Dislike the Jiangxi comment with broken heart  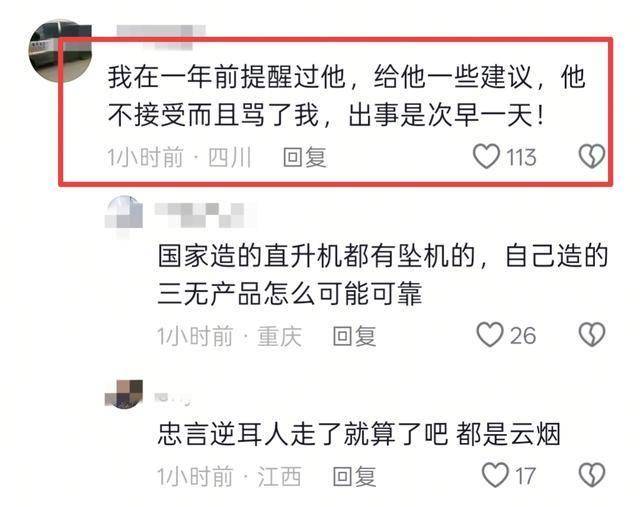[592, 475]
